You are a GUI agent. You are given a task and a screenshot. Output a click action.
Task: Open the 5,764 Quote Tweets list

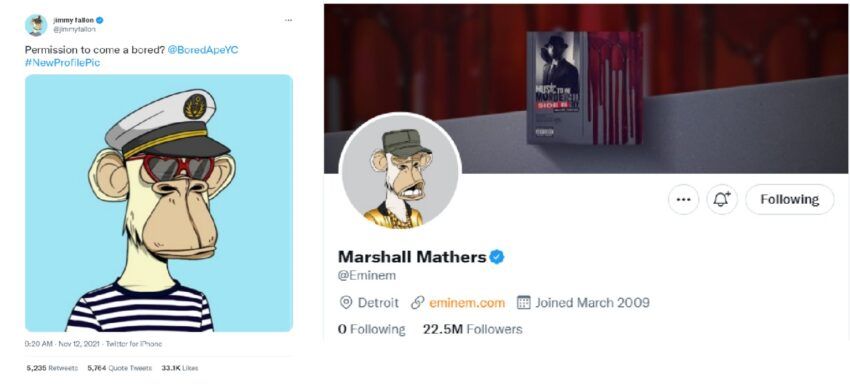click(x=119, y=368)
